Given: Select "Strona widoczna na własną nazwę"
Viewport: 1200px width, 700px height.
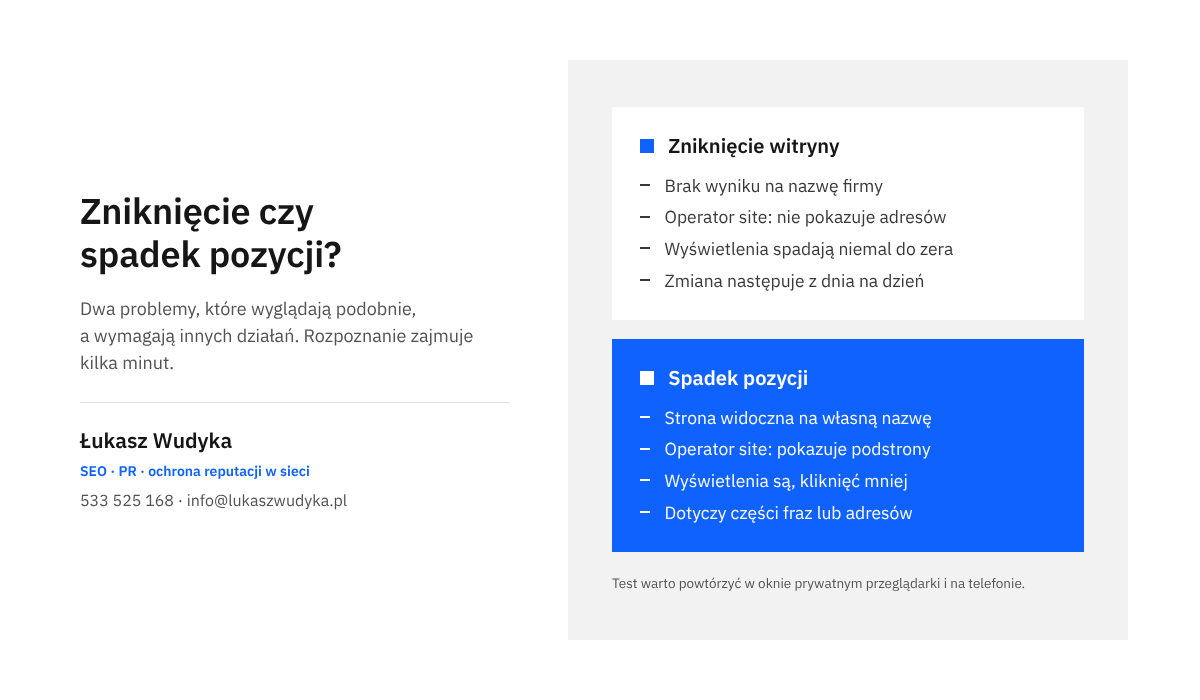Looking at the screenshot, I should pos(798,418).
